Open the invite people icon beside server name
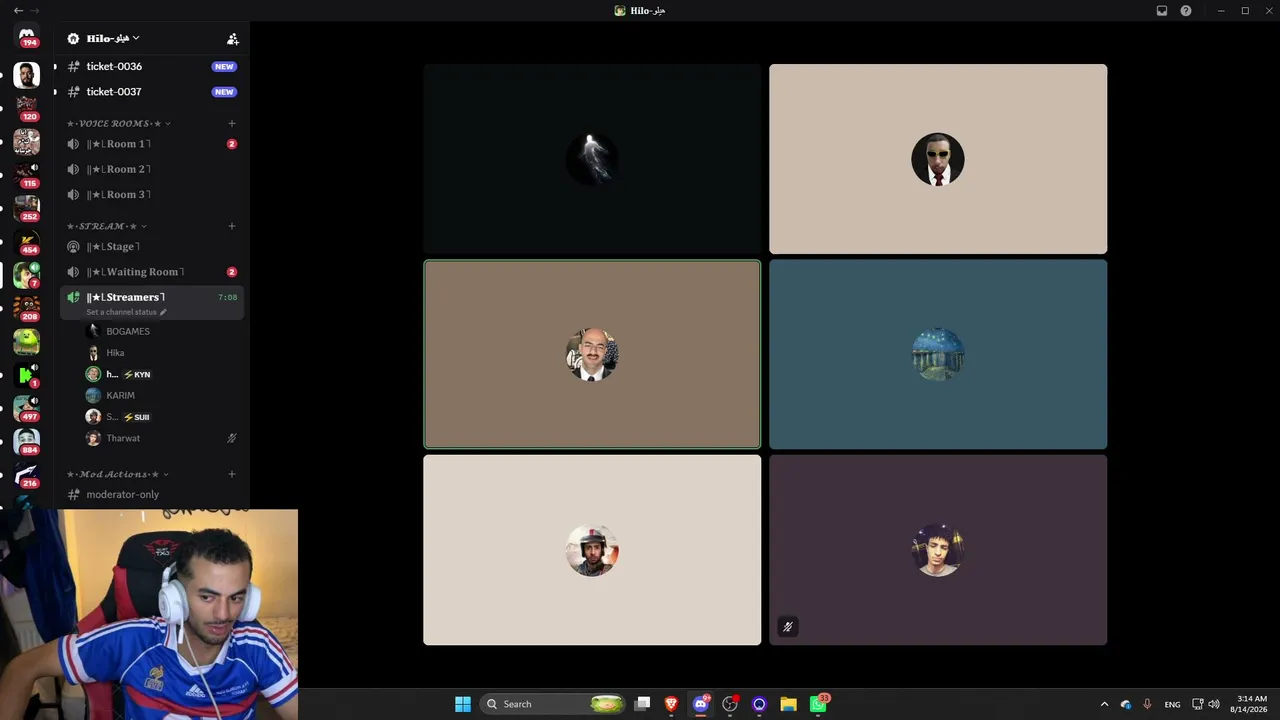 [233, 39]
